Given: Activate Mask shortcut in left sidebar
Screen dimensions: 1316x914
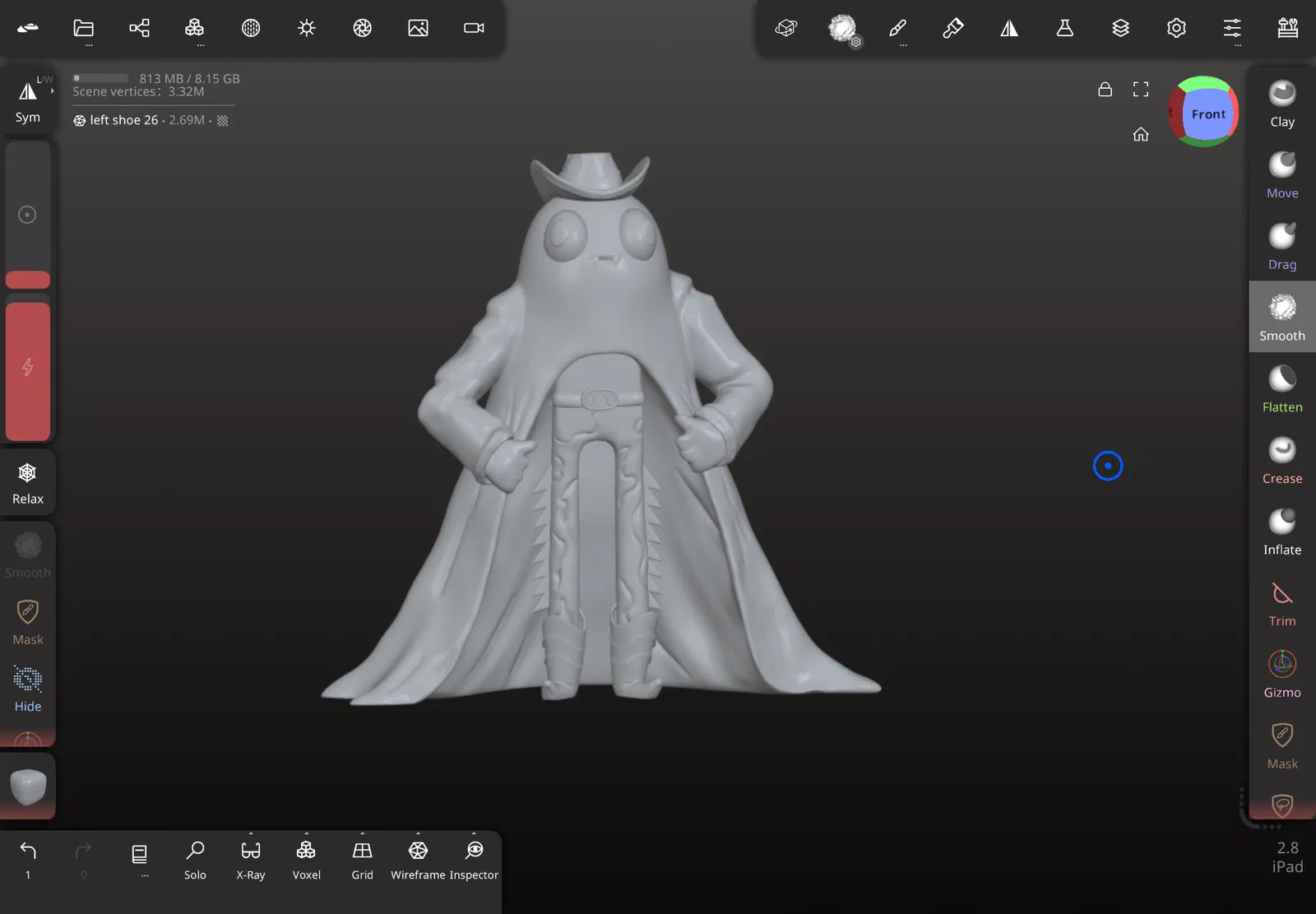Looking at the screenshot, I should click(x=28, y=623).
